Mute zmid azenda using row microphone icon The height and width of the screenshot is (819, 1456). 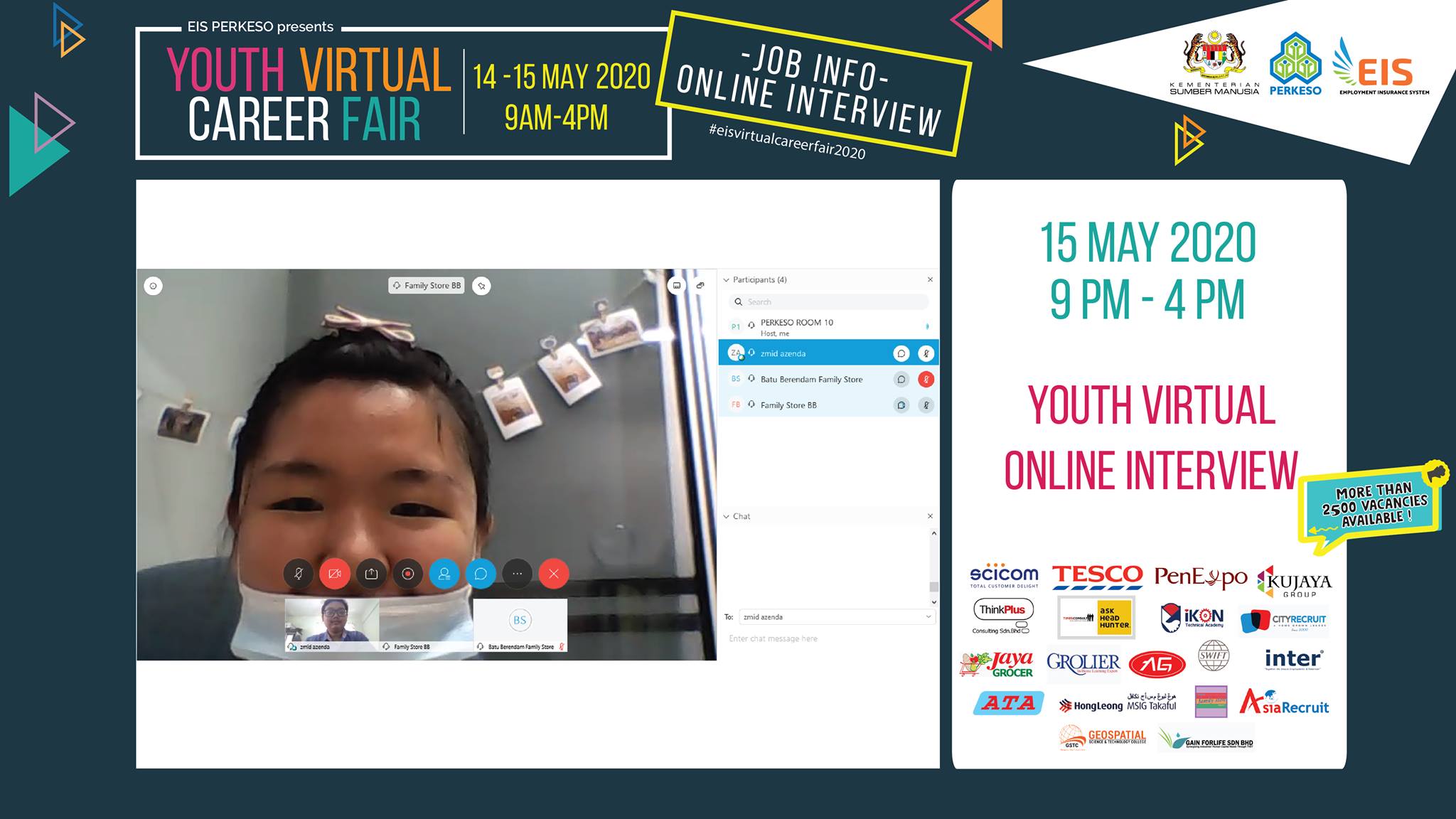[x=926, y=353]
